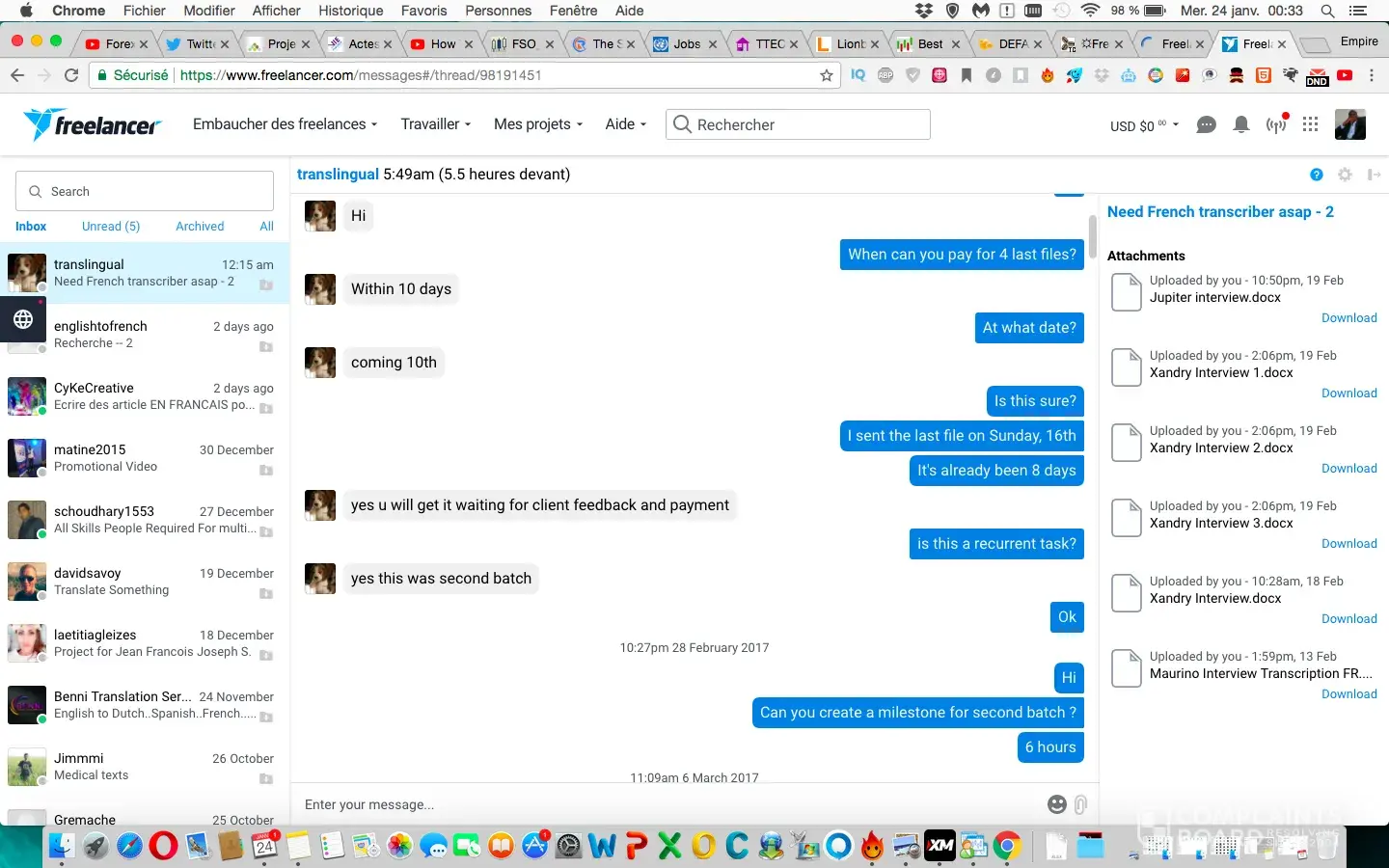This screenshot has width=1389, height=868.
Task: Attach a file with the paperclip icon
Action: [1080, 804]
